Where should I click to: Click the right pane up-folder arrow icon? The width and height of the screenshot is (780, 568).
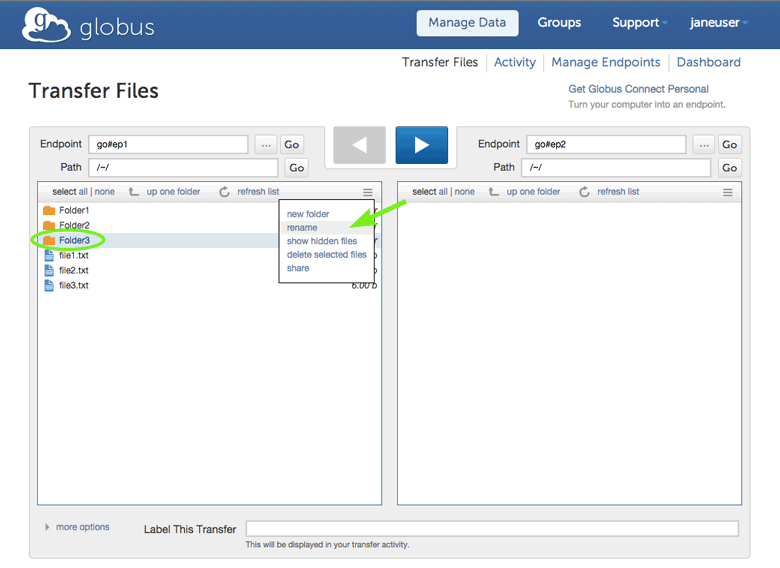(x=493, y=191)
